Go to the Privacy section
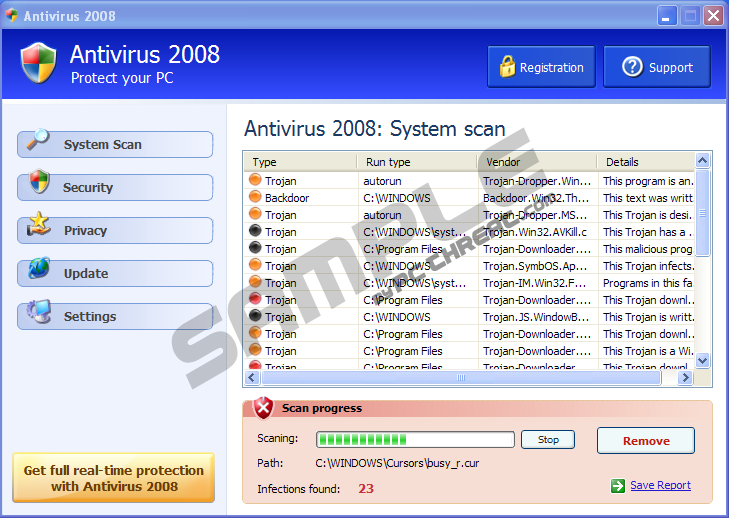This screenshot has height=518, width=729. click(x=115, y=231)
